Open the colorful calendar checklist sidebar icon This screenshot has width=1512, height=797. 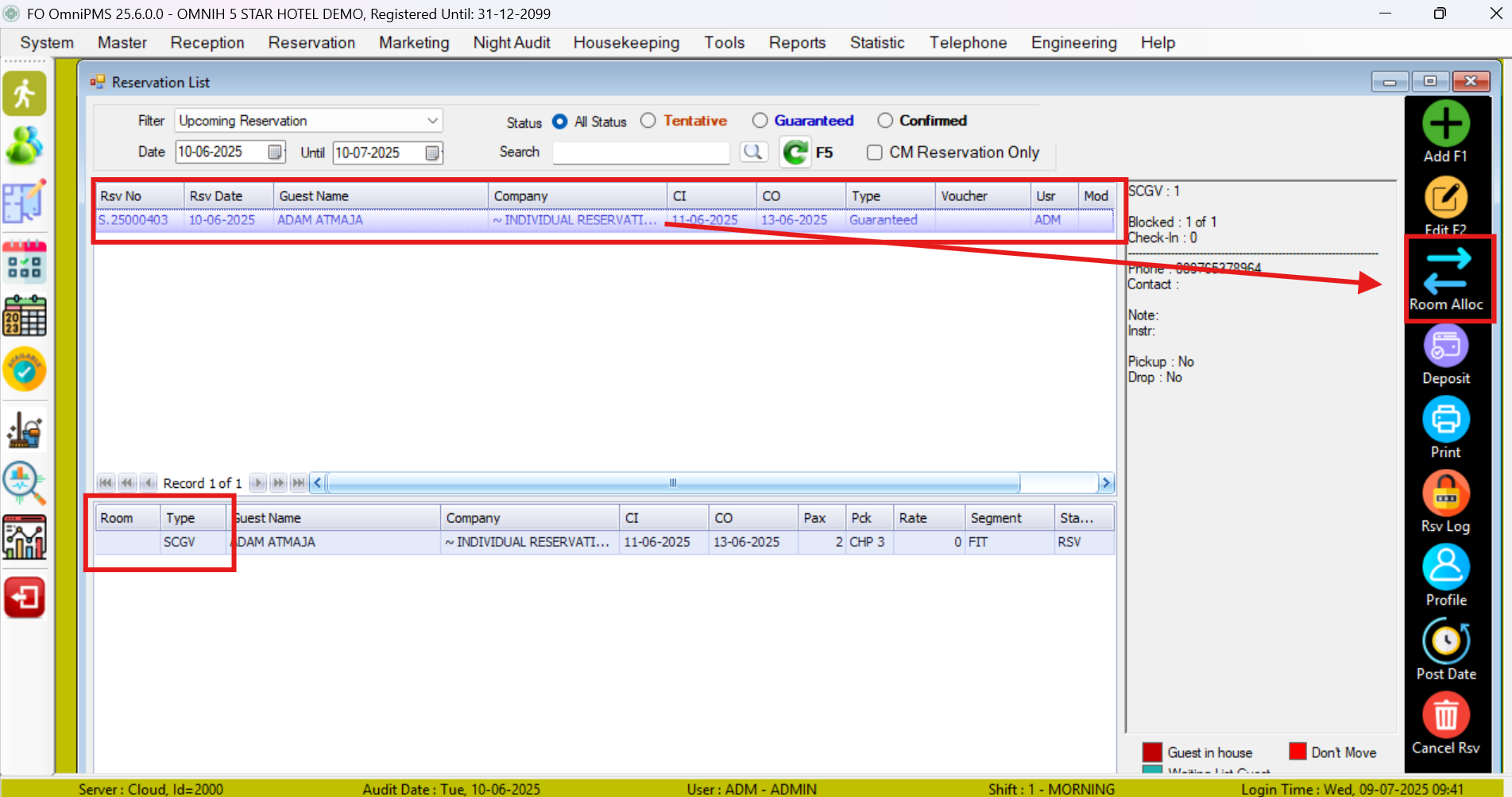point(25,261)
